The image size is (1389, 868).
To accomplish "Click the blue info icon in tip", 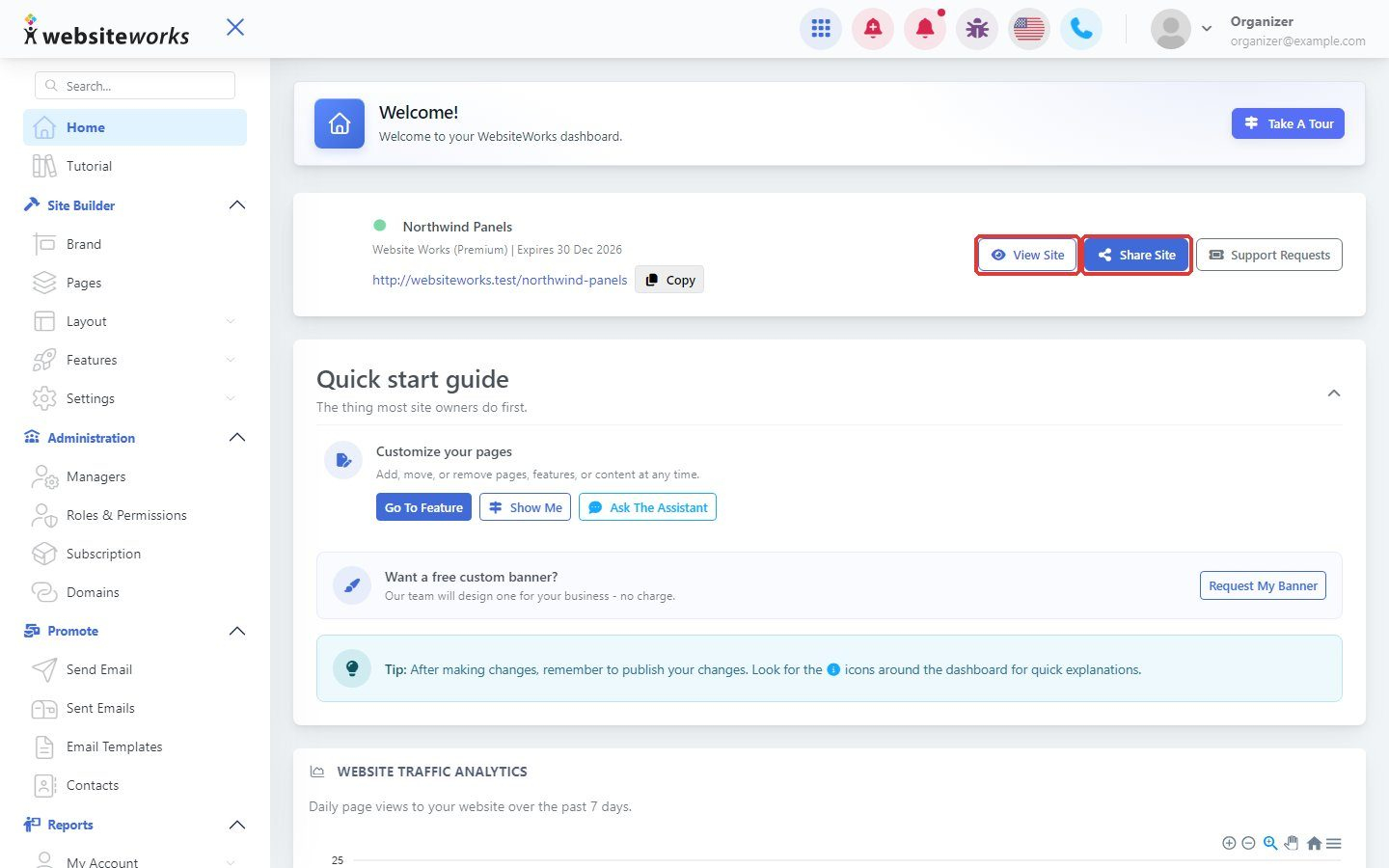I will (833, 669).
